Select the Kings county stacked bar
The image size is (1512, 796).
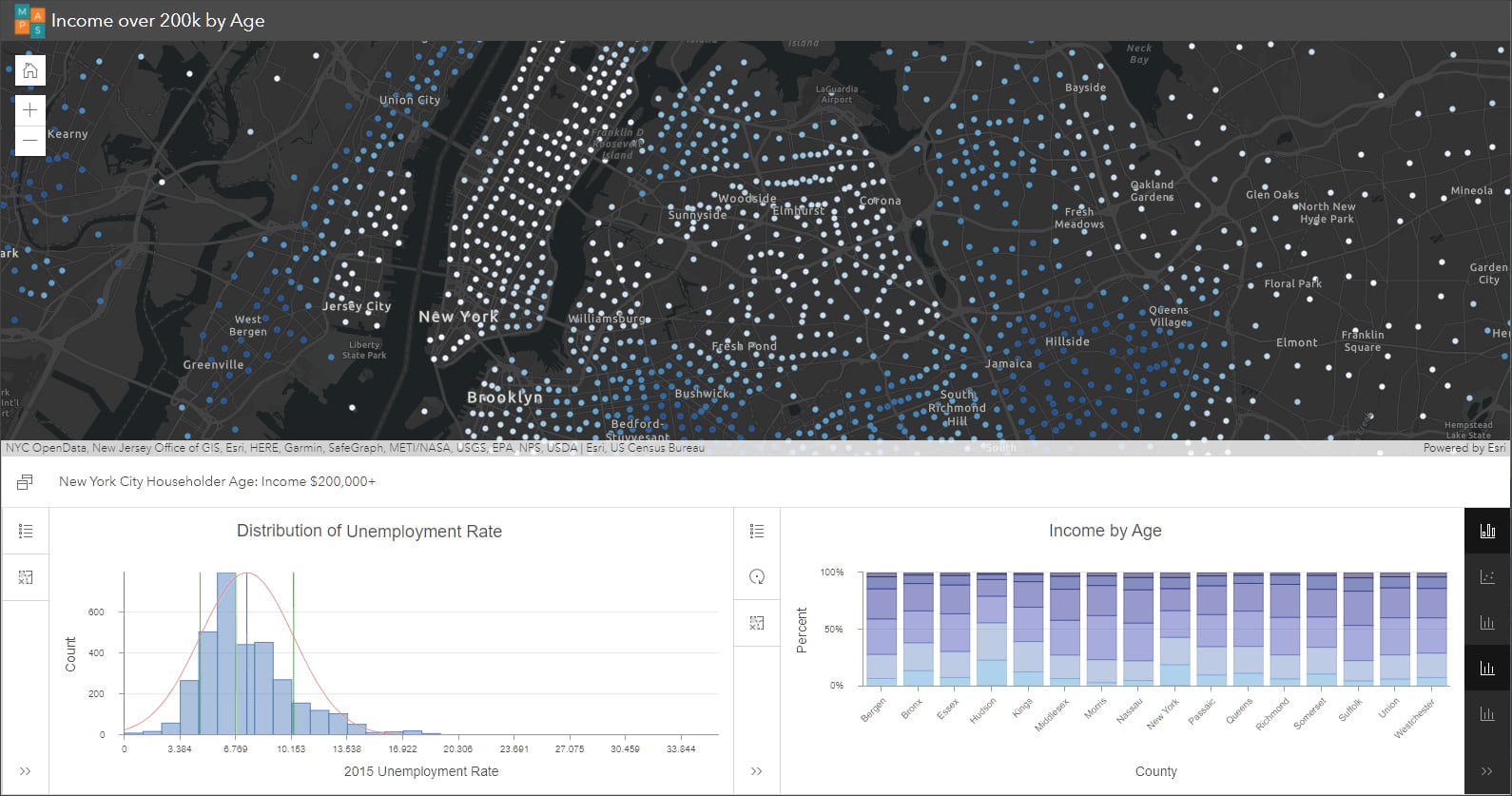(x=1028, y=629)
